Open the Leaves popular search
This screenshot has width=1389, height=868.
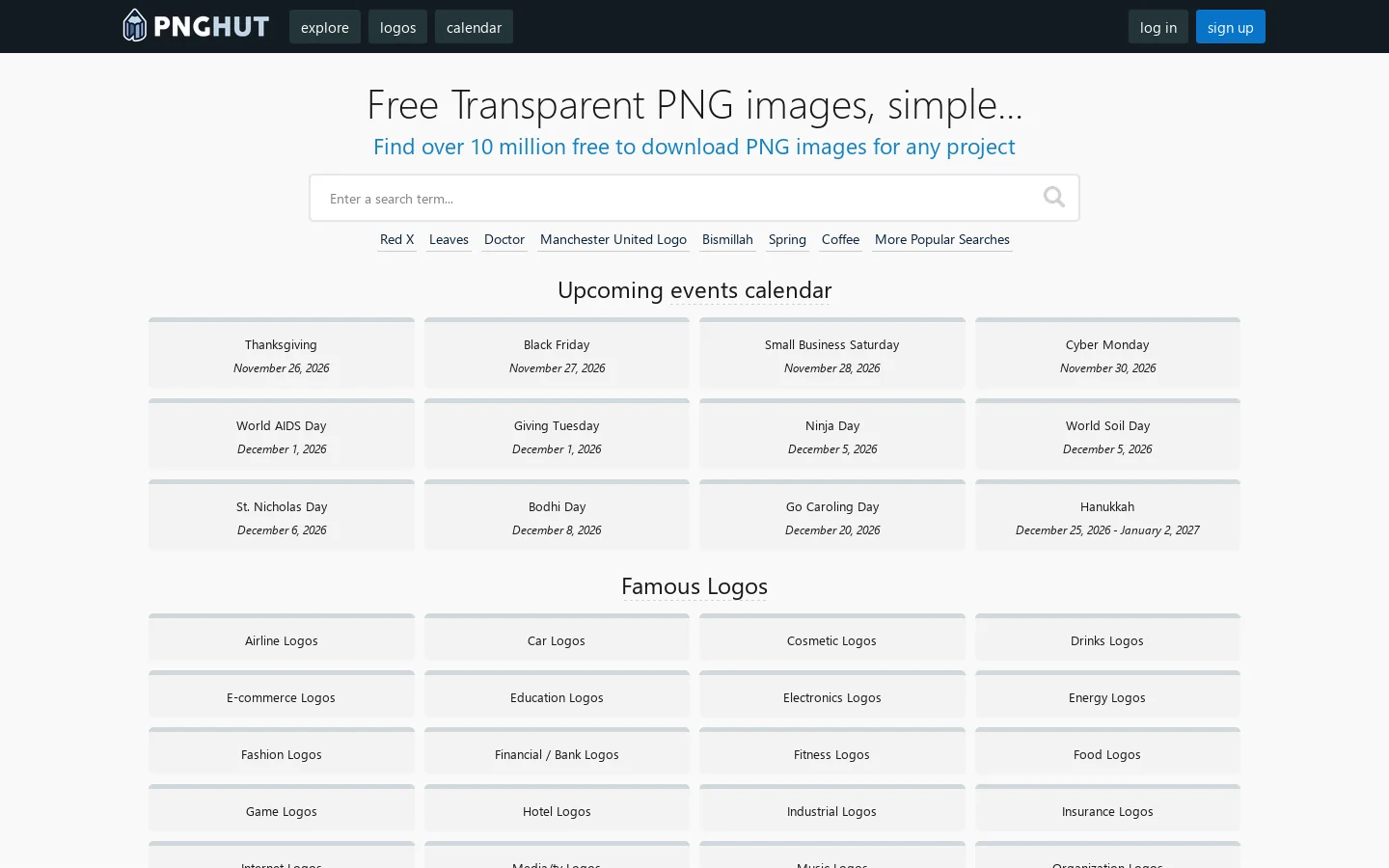[x=449, y=240]
